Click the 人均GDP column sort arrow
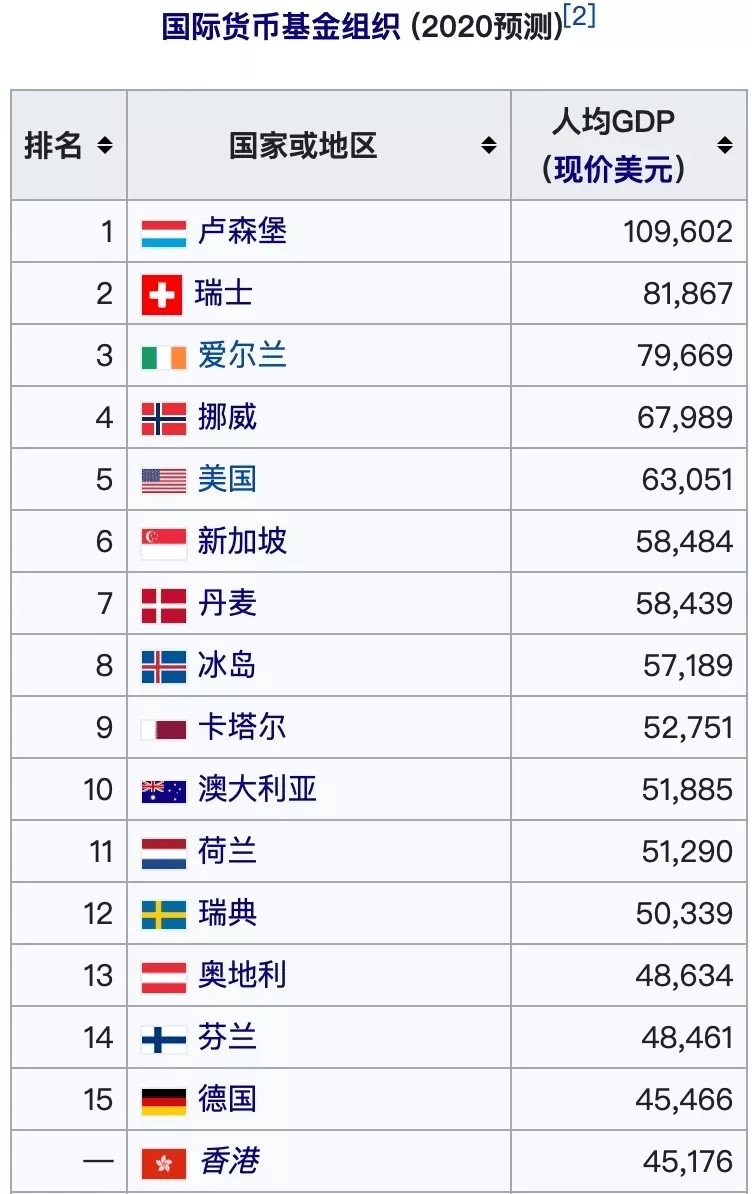Image resolution: width=752 pixels, height=1194 pixels. point(726,144)
